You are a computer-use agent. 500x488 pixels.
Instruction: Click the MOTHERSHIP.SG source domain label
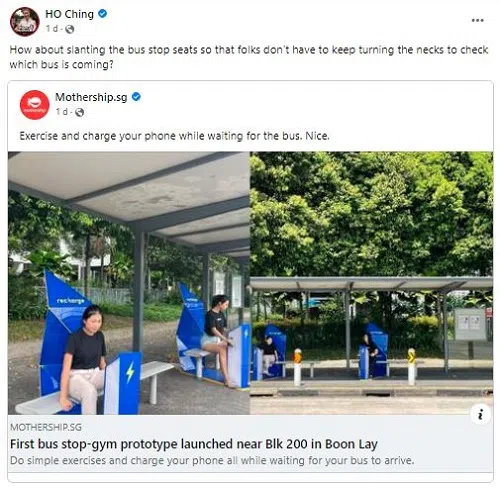pos(46,427)
